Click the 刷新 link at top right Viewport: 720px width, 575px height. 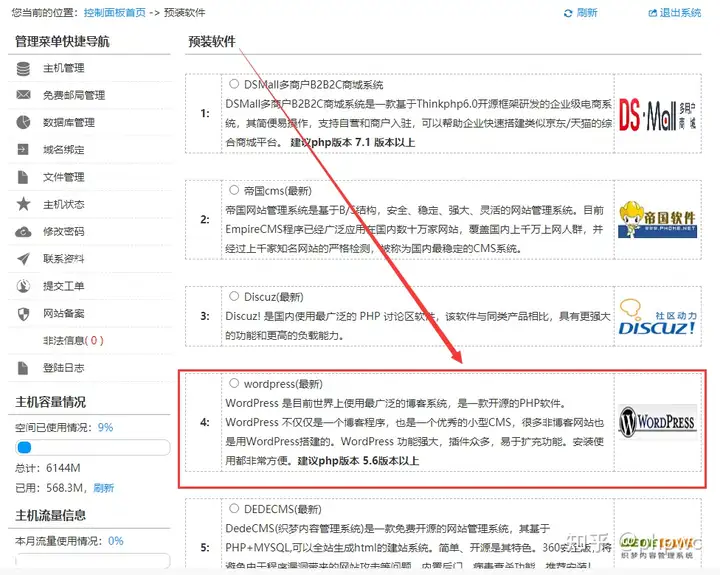pyautogui.click(x=587, y=13)
